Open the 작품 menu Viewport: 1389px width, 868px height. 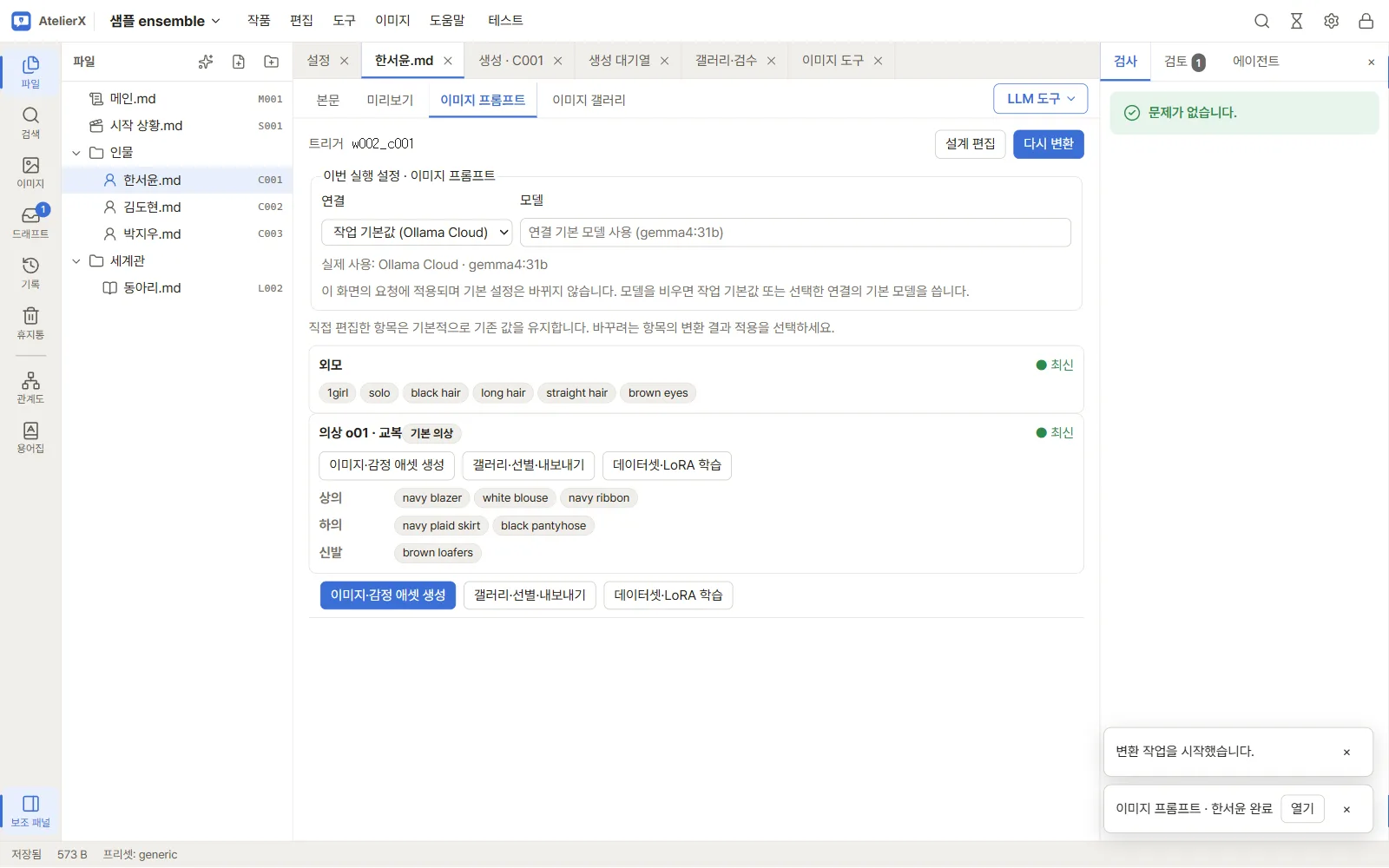tap(259, 21)
